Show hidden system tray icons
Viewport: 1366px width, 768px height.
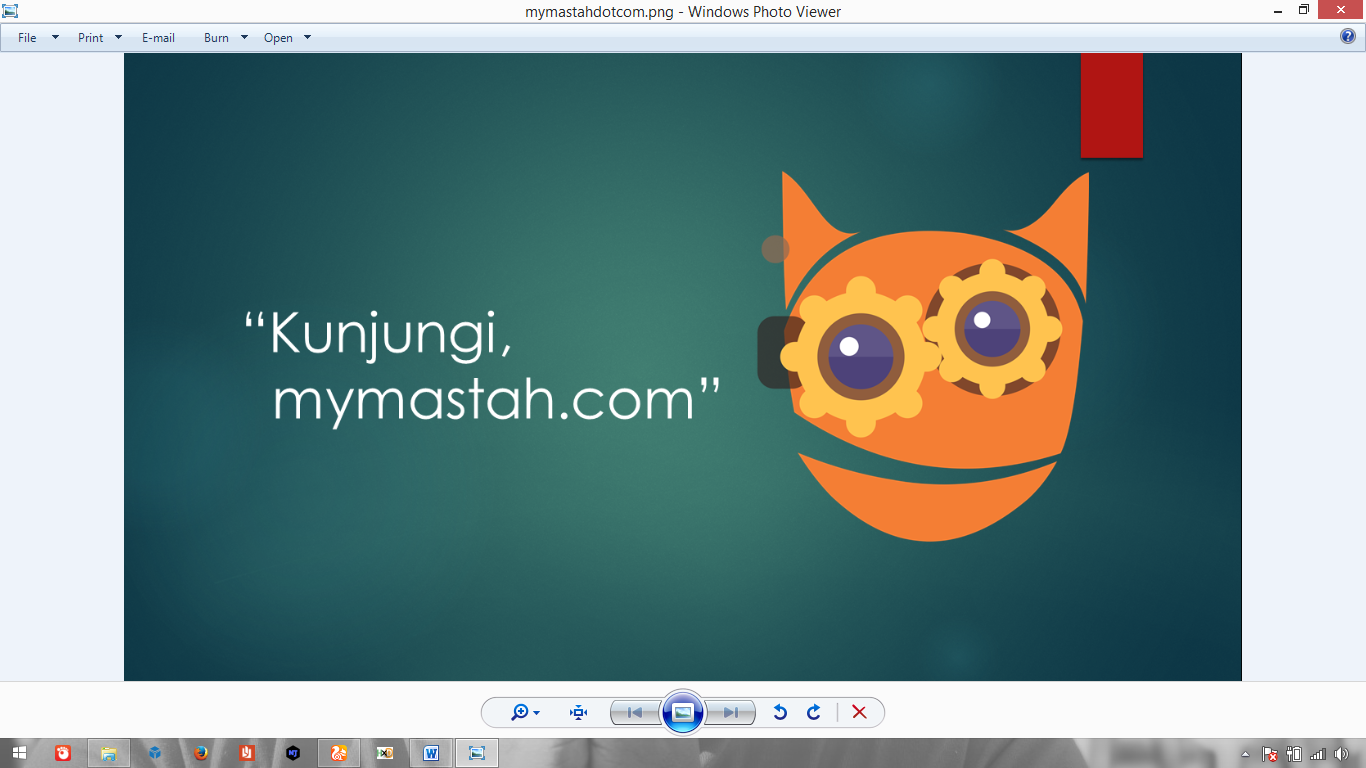[x=1245, y=754]
